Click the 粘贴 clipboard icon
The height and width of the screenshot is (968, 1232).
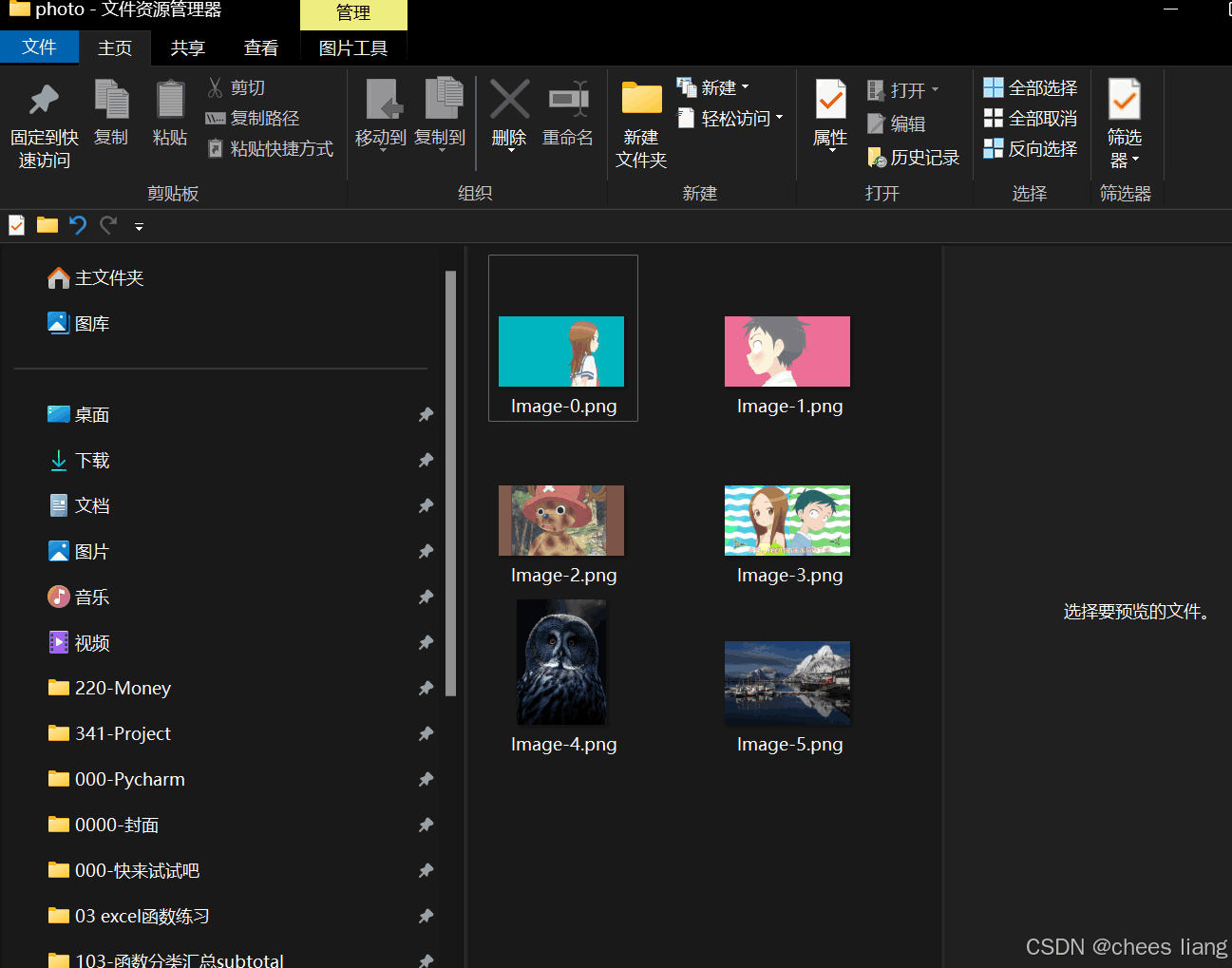[170, 100]
